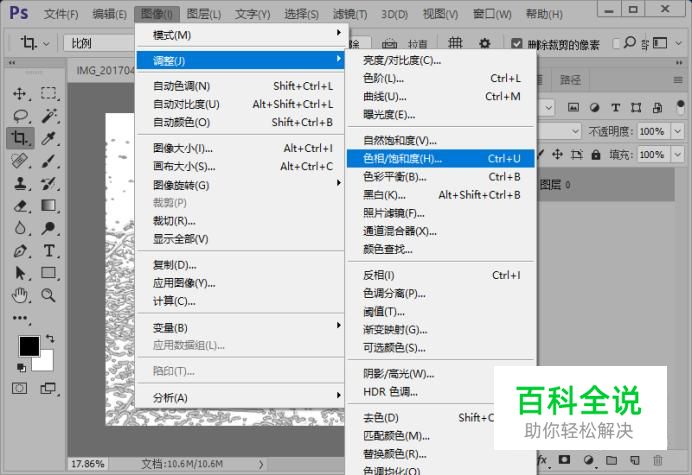This screenshot has width=692, height=475.
Task: Toggle adjustment layer filter
Action: (x=594, y=107)
